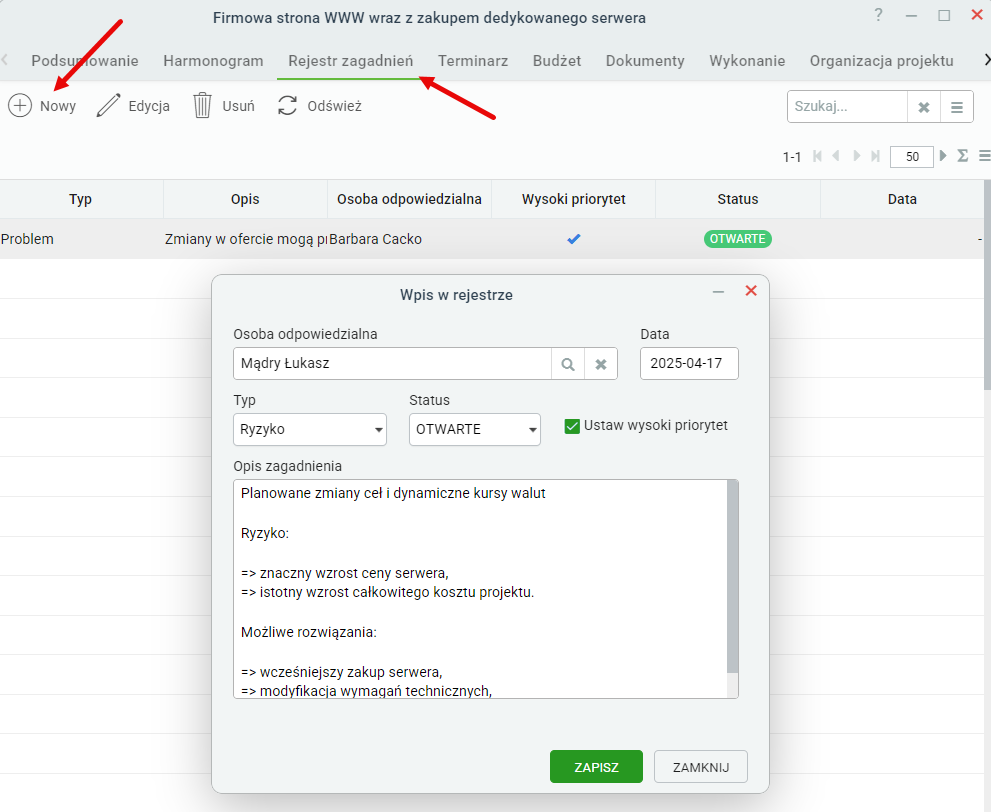Click the page size field showing 50
Screen dimensions: 991x812
coord(911,157)
